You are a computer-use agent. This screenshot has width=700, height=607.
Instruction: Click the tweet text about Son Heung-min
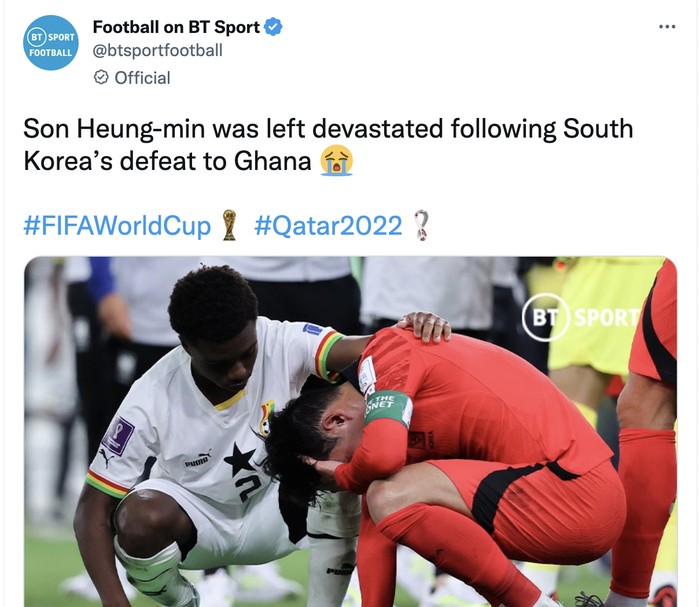coord(328,144)
